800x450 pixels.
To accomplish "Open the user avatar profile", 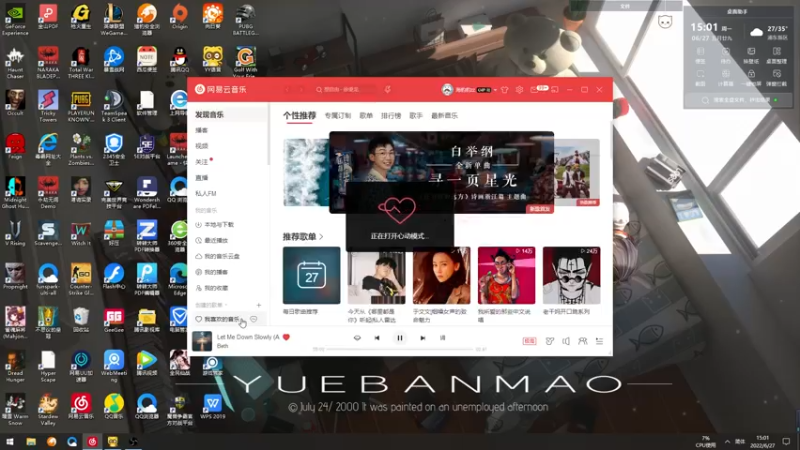I will coord(447,90).
